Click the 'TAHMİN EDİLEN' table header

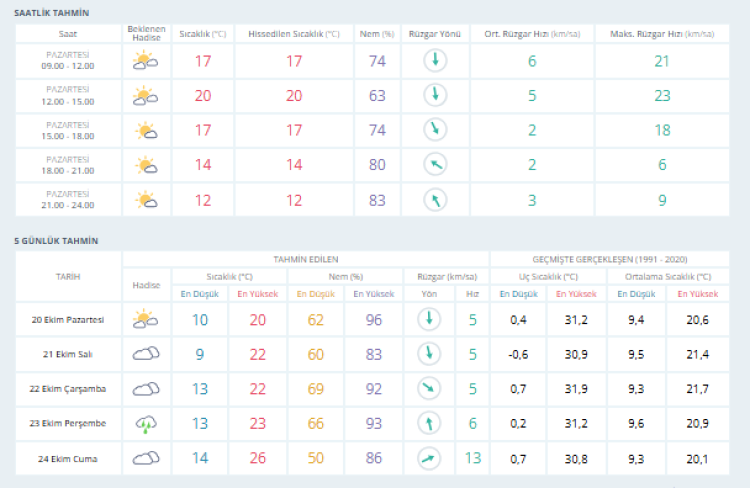click(x=305, y=258)
